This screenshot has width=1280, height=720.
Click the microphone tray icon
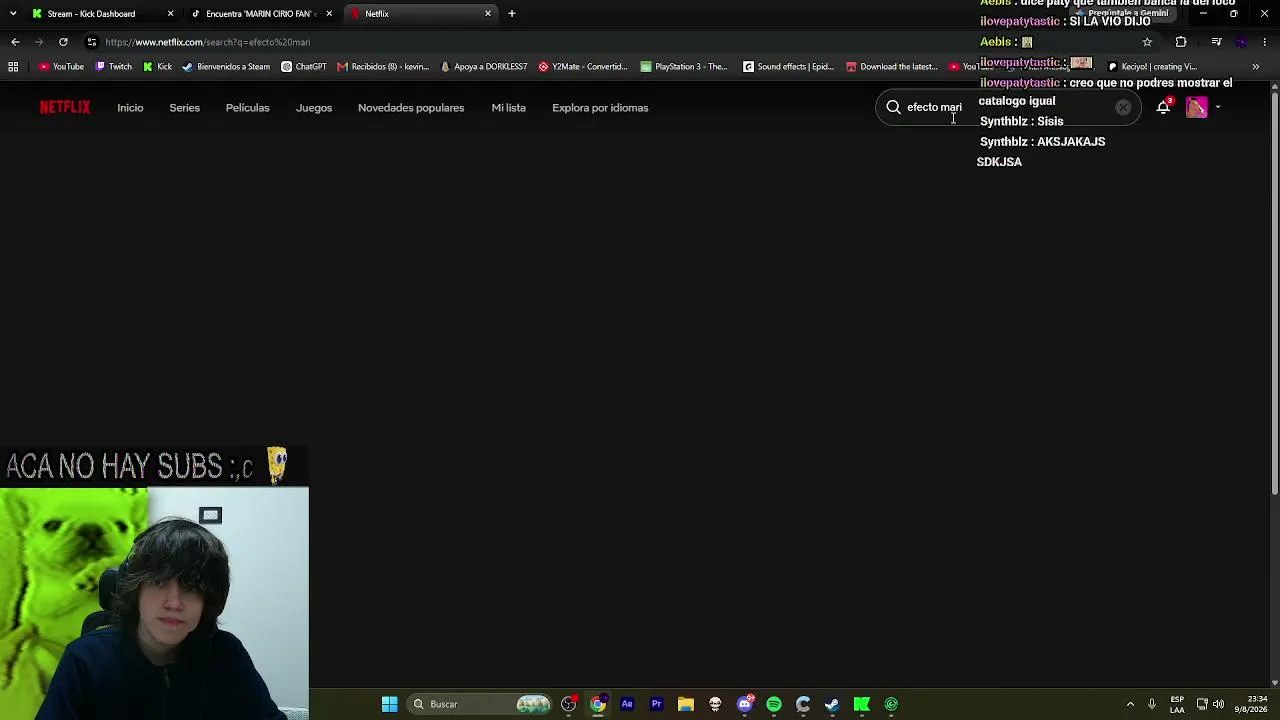point(1152,704)
